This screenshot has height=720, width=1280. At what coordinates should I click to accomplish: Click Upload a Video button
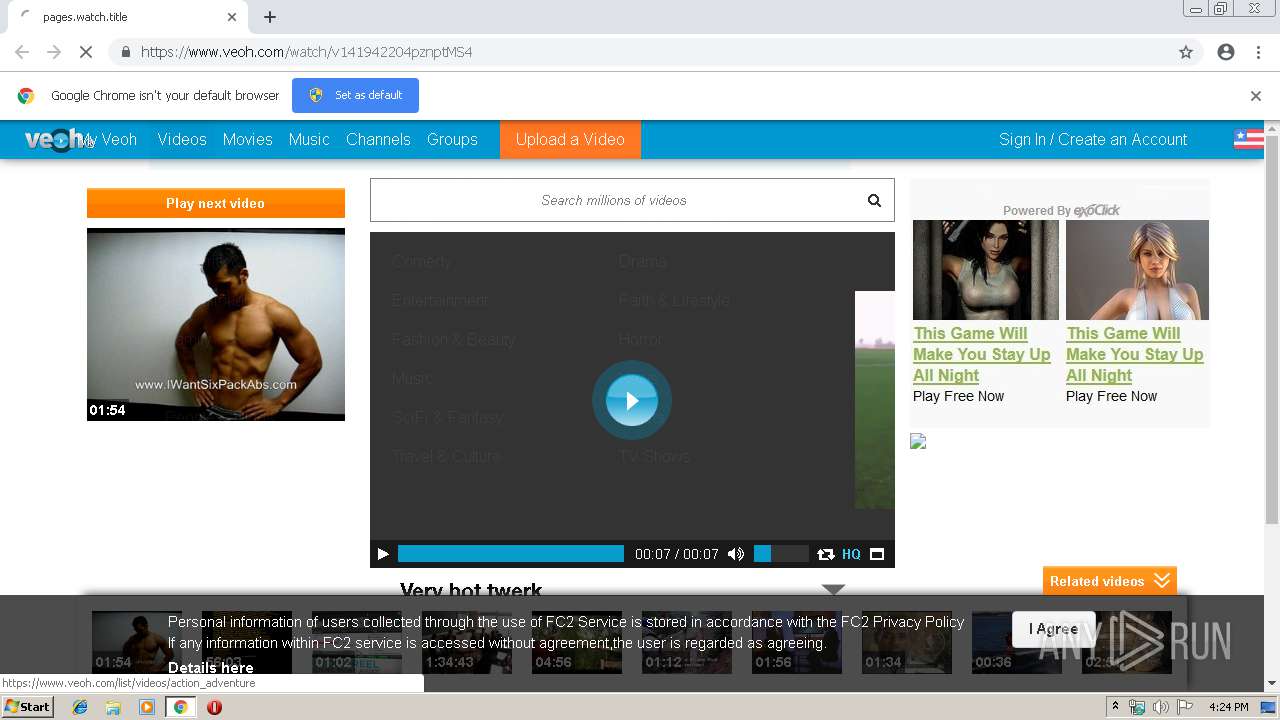coord(570,139)
